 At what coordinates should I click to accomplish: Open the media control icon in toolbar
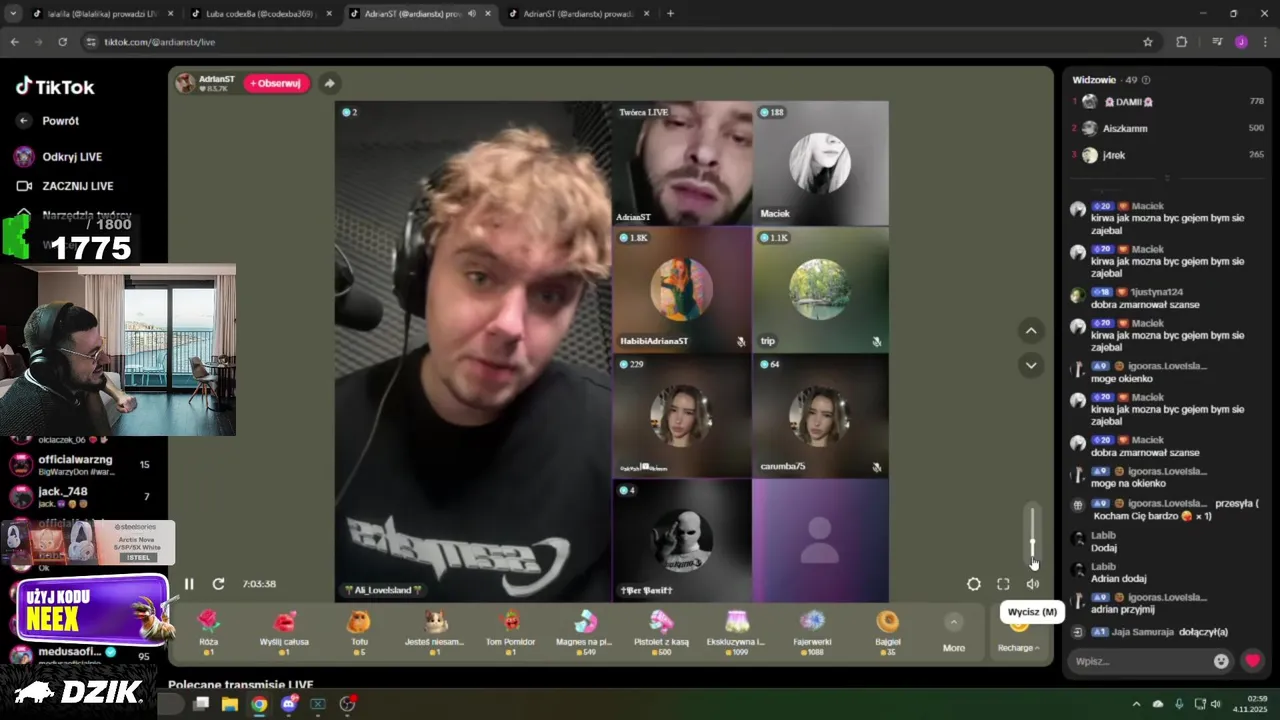point(1217,42)
